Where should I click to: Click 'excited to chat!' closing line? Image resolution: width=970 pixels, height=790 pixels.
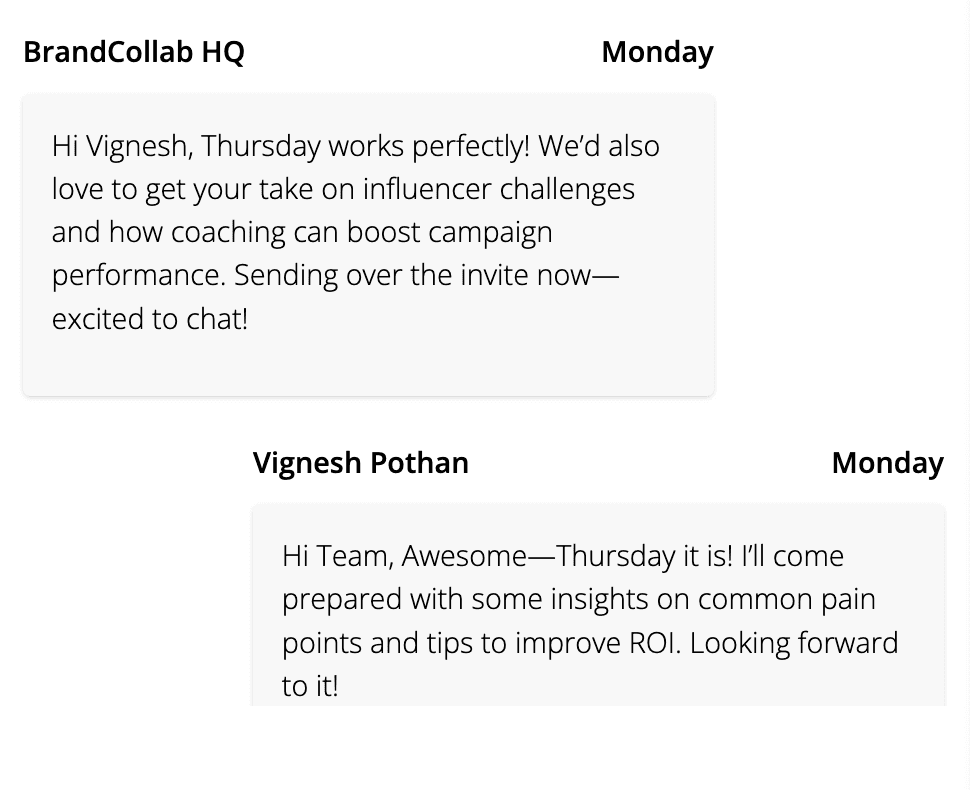[150, 319]
